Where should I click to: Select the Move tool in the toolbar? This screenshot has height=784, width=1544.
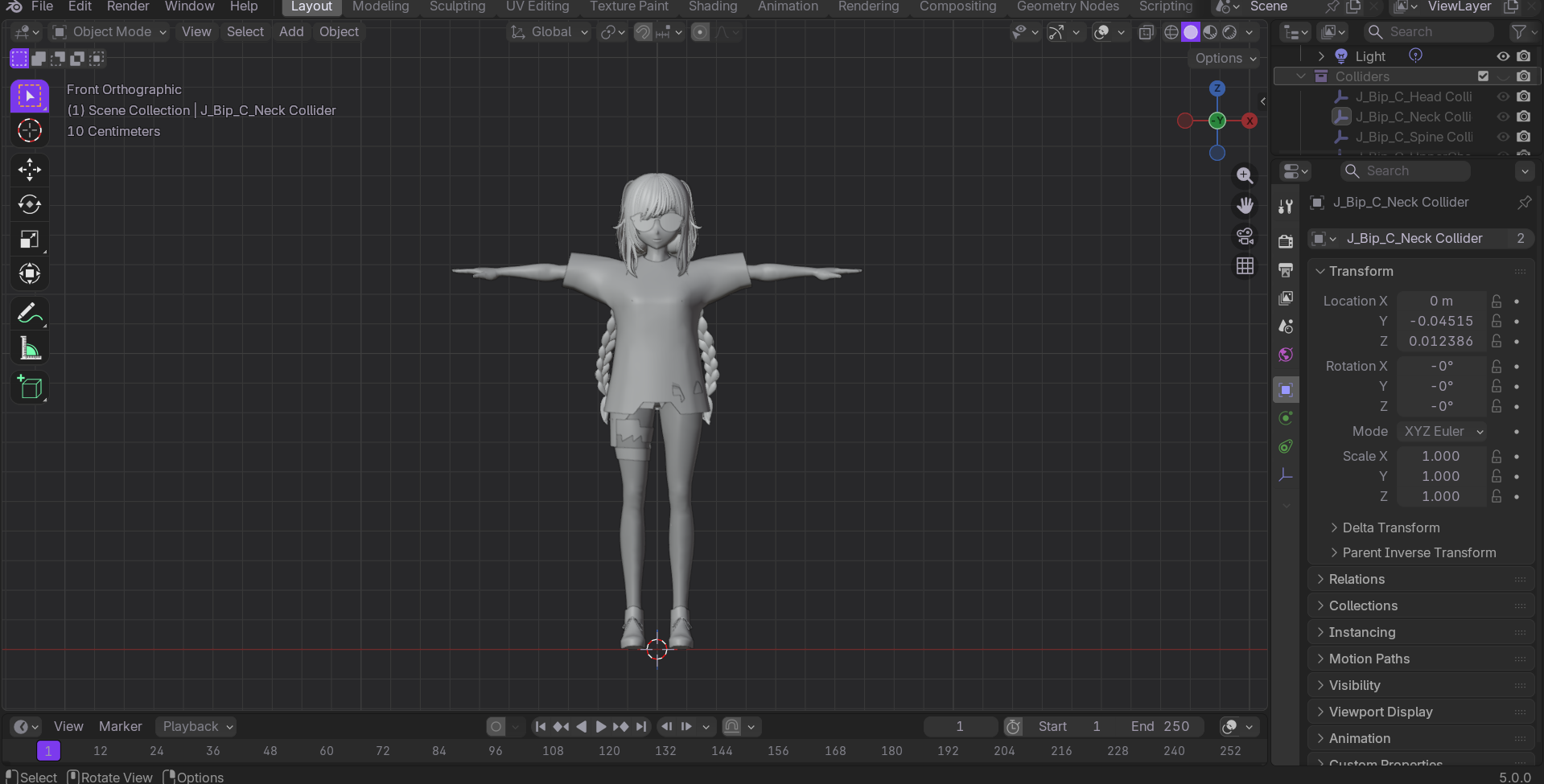pyautogui.click(x=30, y=169)
